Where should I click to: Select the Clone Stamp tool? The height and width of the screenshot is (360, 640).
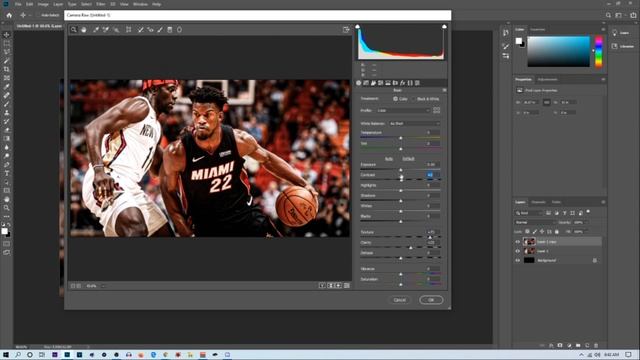pos(7,113)
